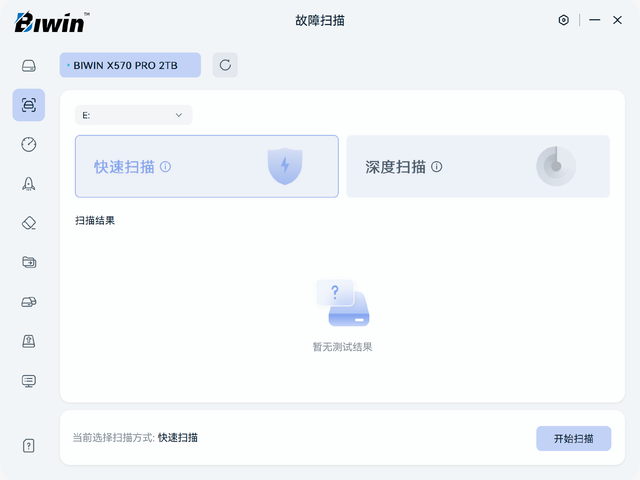
Task: Open the system information monitor icon
Action: tap(29, 381)
